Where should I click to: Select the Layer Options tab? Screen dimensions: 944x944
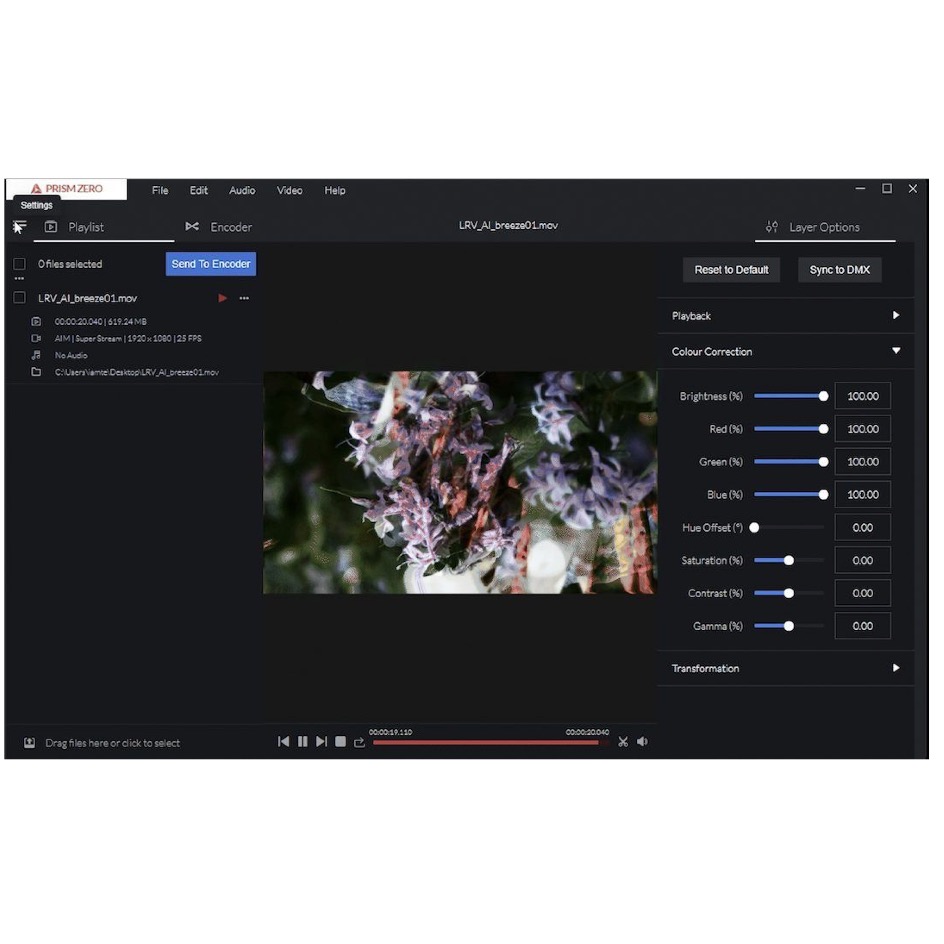click(x=825, y=227)
